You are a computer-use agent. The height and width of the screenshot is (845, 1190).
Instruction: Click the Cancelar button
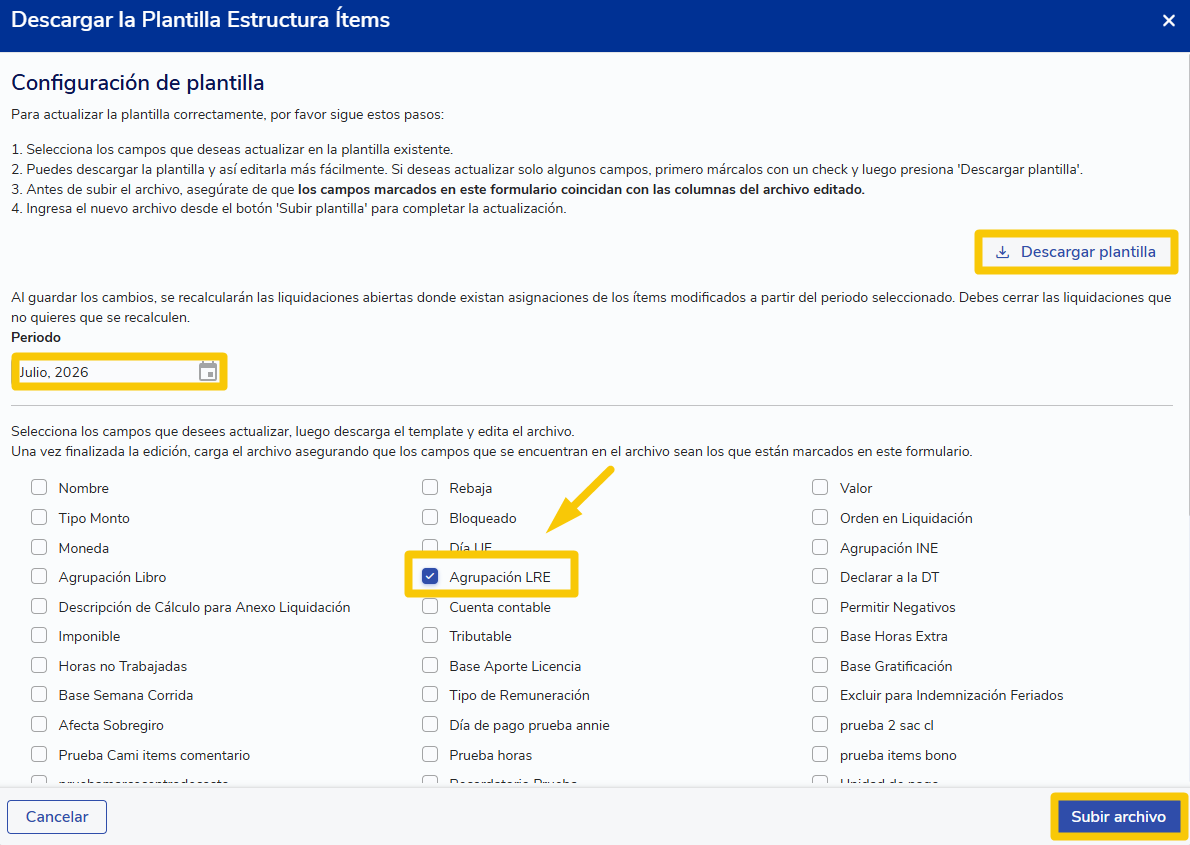click(x=57, y=817)
